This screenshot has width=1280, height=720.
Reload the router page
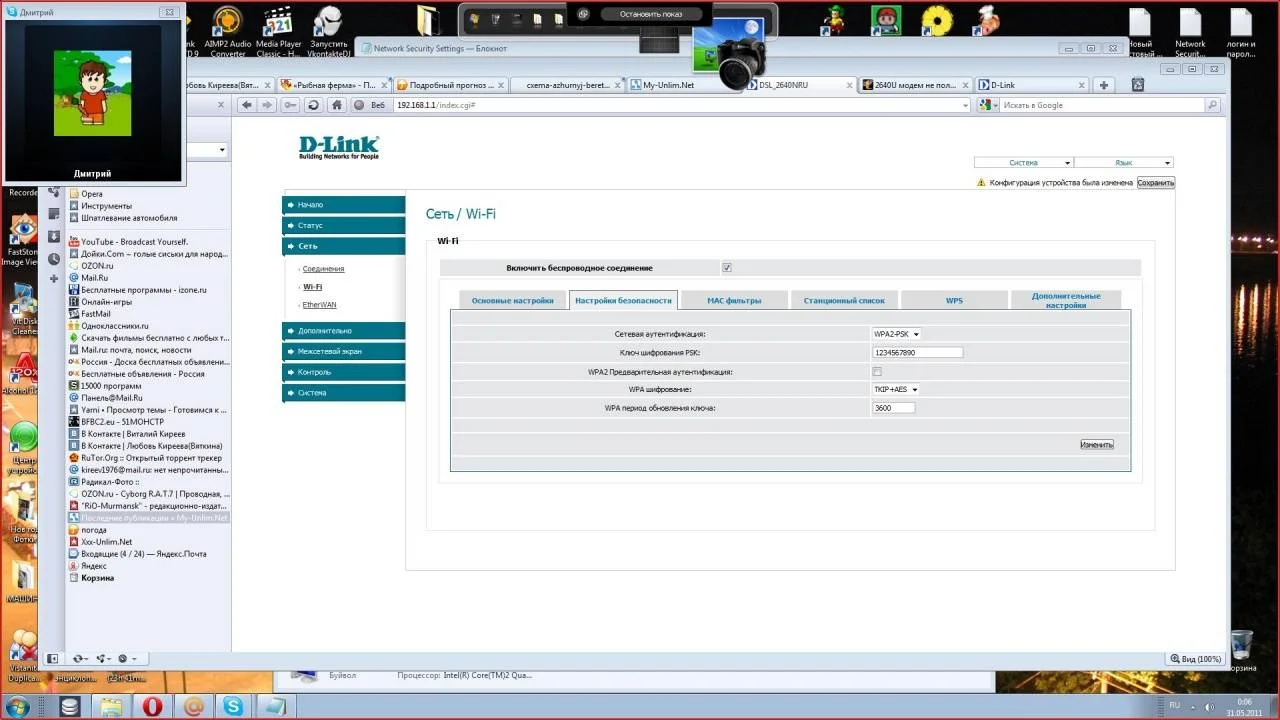click(313, 105)
